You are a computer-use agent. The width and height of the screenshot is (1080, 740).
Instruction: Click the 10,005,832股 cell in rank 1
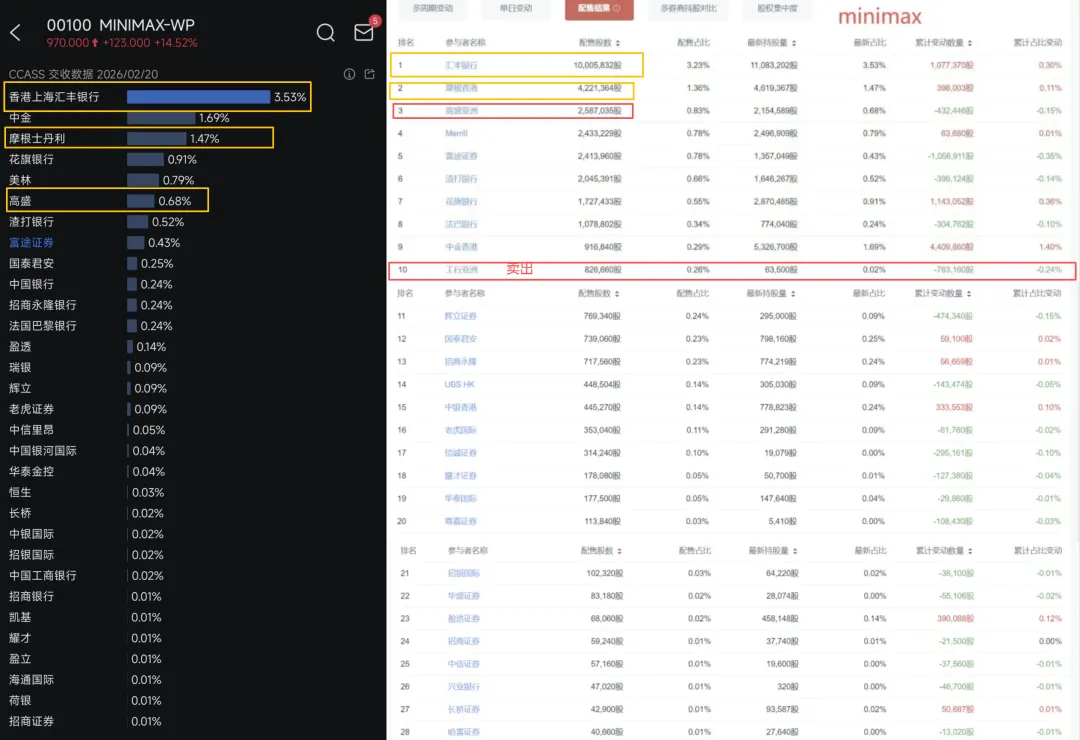coord(597,65)
